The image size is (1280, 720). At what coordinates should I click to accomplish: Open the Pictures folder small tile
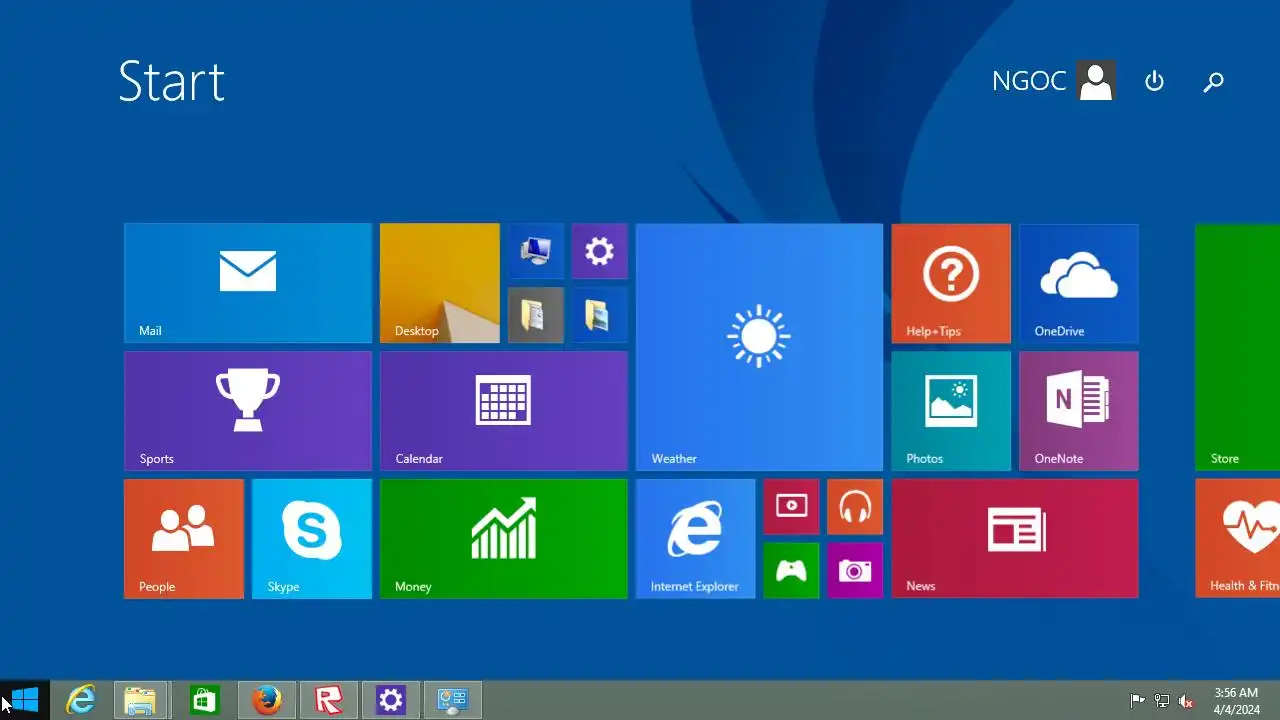(x=599, y=315)
